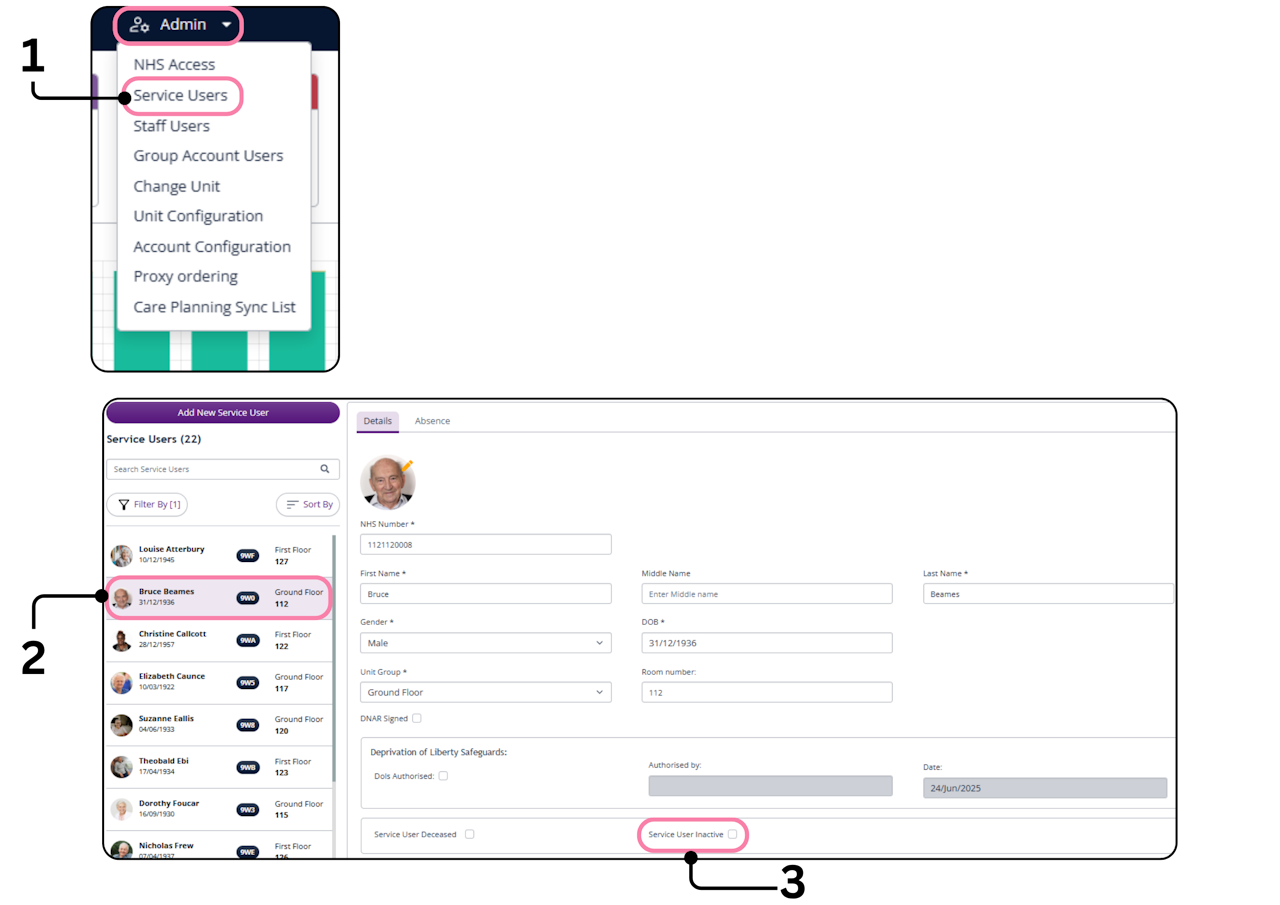Open the Filter By funnel icon
Screen dimensions: 1280x905
(124, 505)
